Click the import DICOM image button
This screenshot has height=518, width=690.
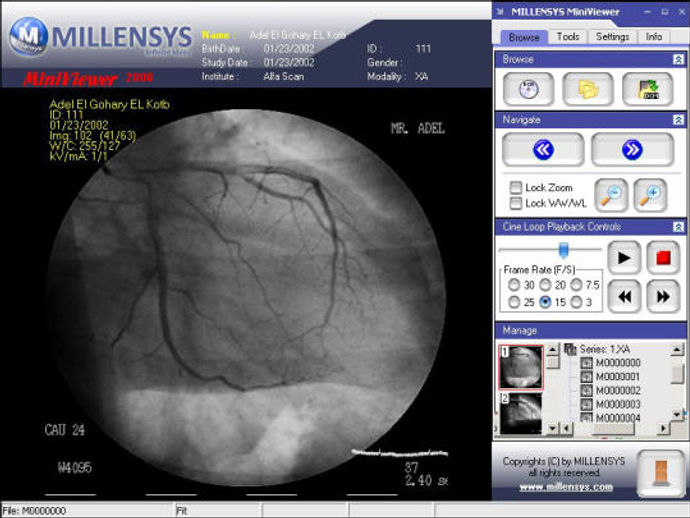648,89
